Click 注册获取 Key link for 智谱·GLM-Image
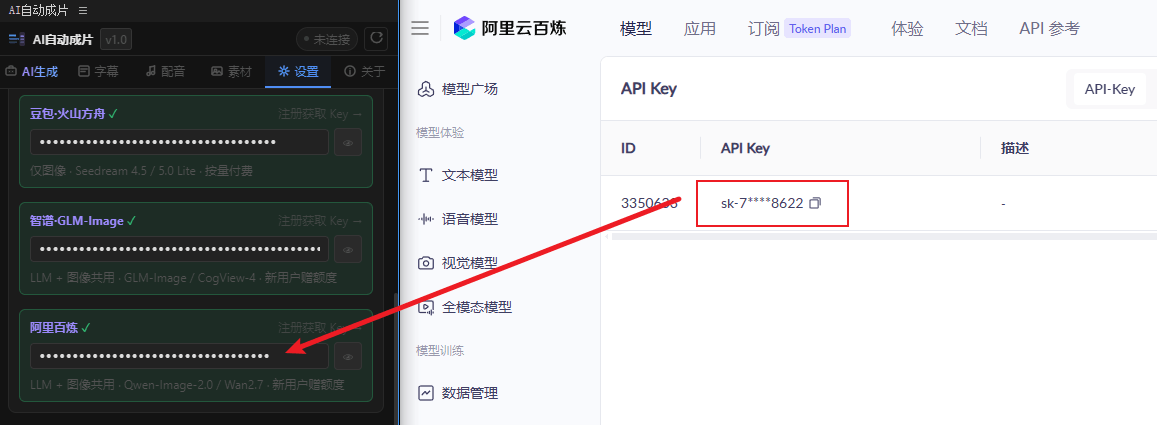Viewport: 1157px width, 425px height. 320,221
